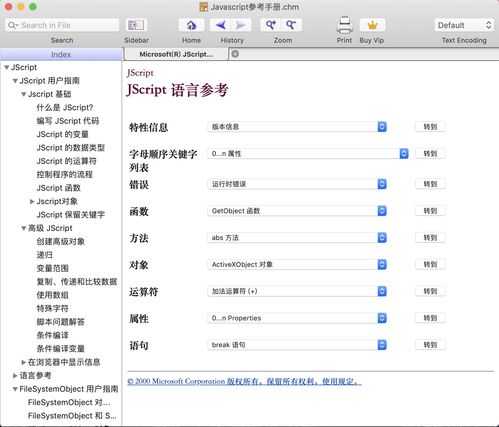The height and width of the screenshot is (427, 499).
Task: Open the GetObject 函数 dropdown
Action: [297, 211]
